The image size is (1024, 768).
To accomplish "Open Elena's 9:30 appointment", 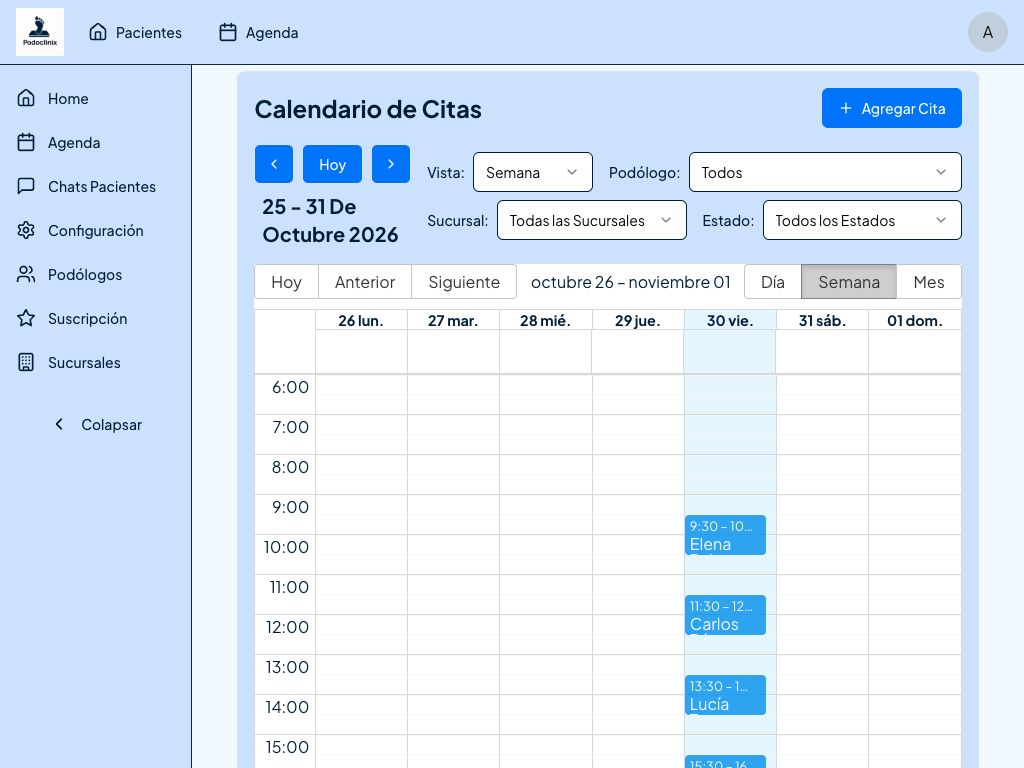I will 726,535.
